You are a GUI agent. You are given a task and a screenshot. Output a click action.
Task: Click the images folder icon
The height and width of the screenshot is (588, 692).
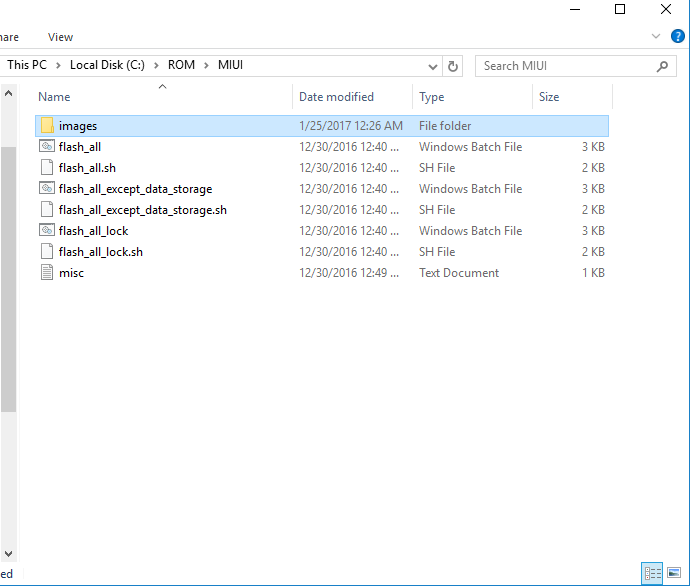(x=47, y=126)
